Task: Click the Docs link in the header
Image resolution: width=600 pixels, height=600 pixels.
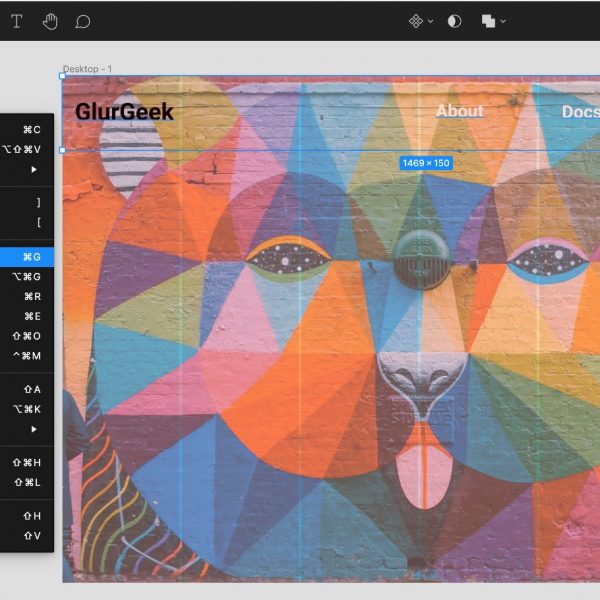Action: tap(580, 112)
